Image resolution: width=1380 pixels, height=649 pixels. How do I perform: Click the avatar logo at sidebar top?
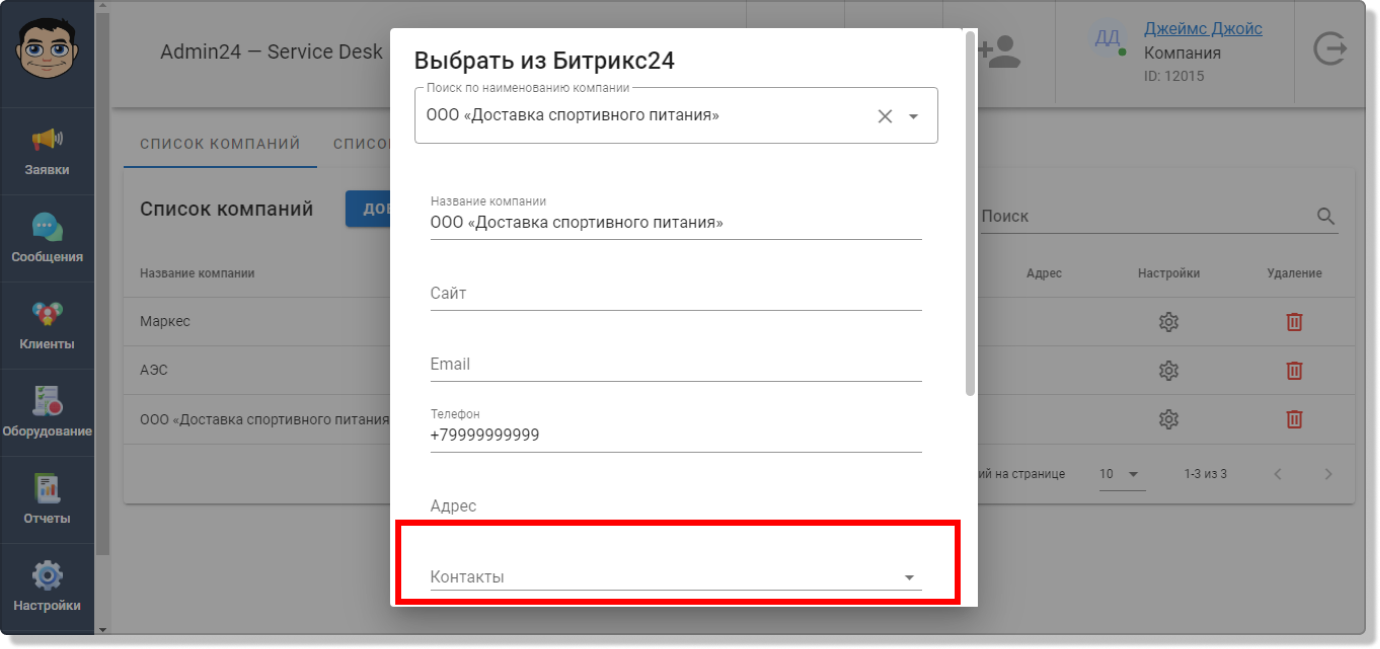(47, 47)
